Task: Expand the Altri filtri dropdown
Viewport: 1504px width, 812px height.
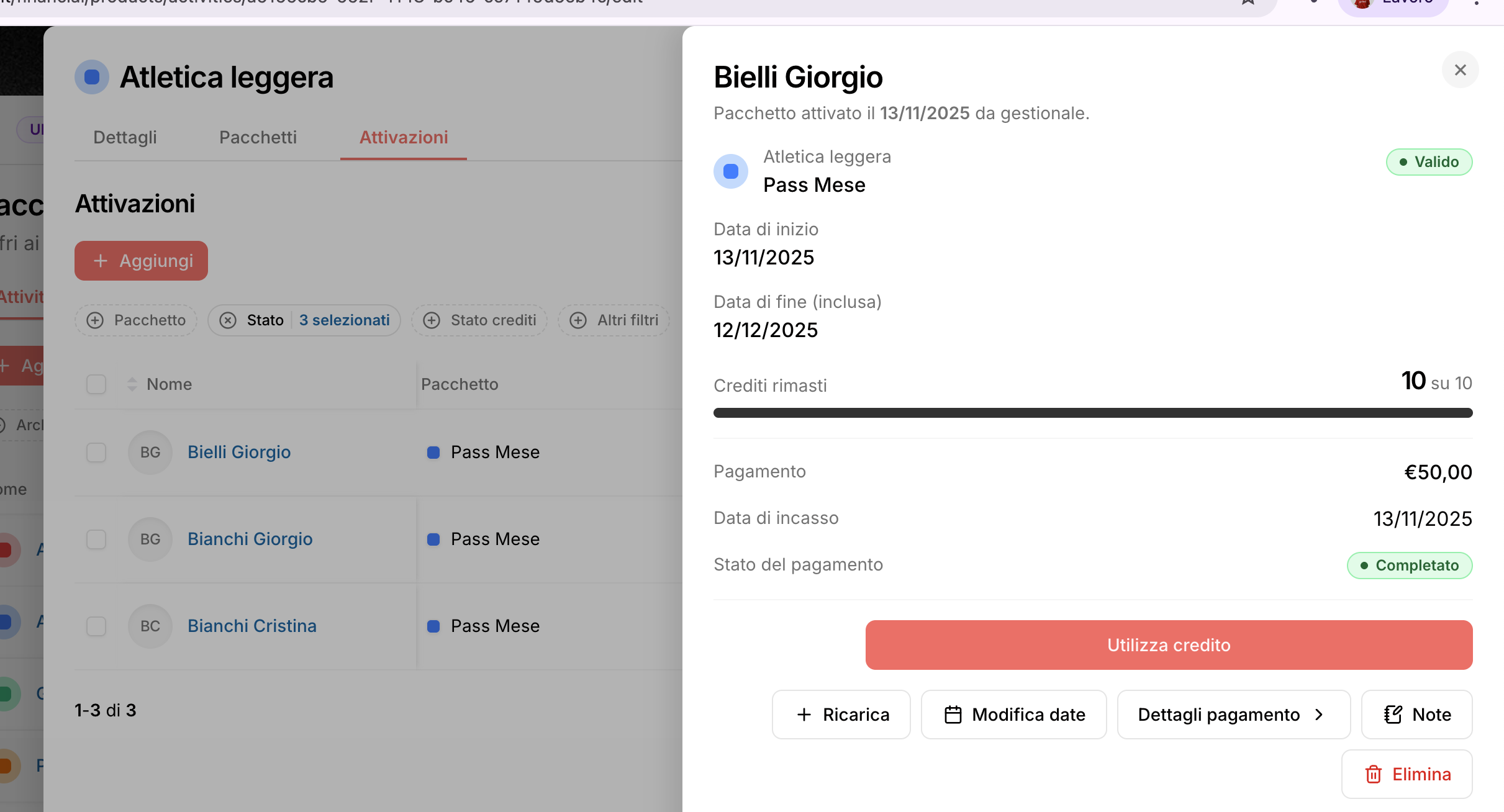Action: [x=614, y=320]
